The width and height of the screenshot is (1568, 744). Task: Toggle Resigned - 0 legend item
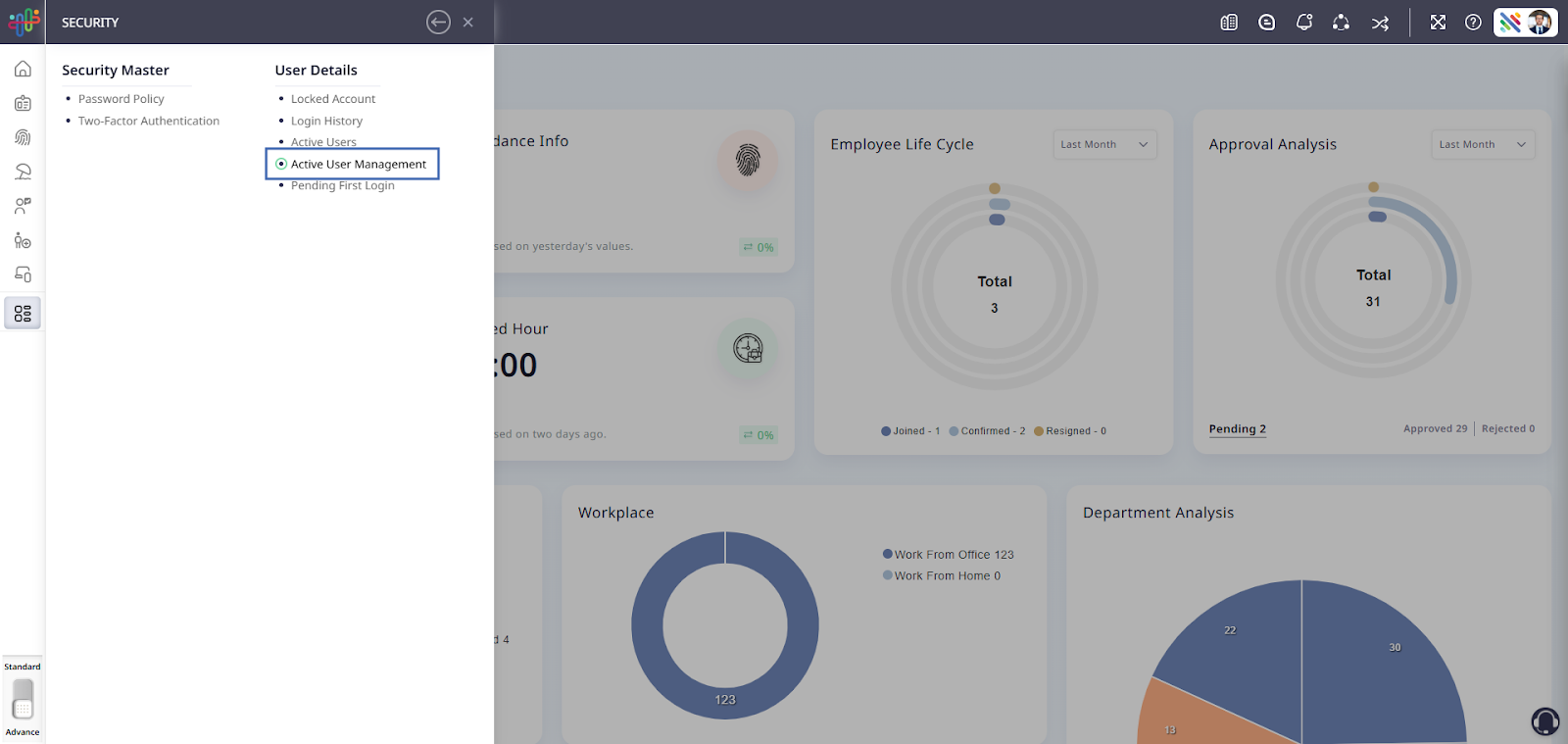pyautogui.click(x=1070, y=431)
